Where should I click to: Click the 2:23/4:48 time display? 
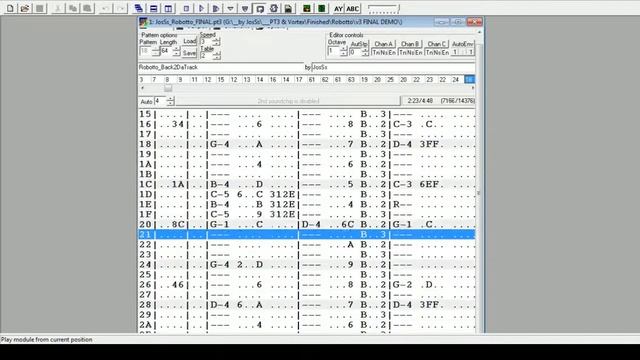(x=420, y=101)
